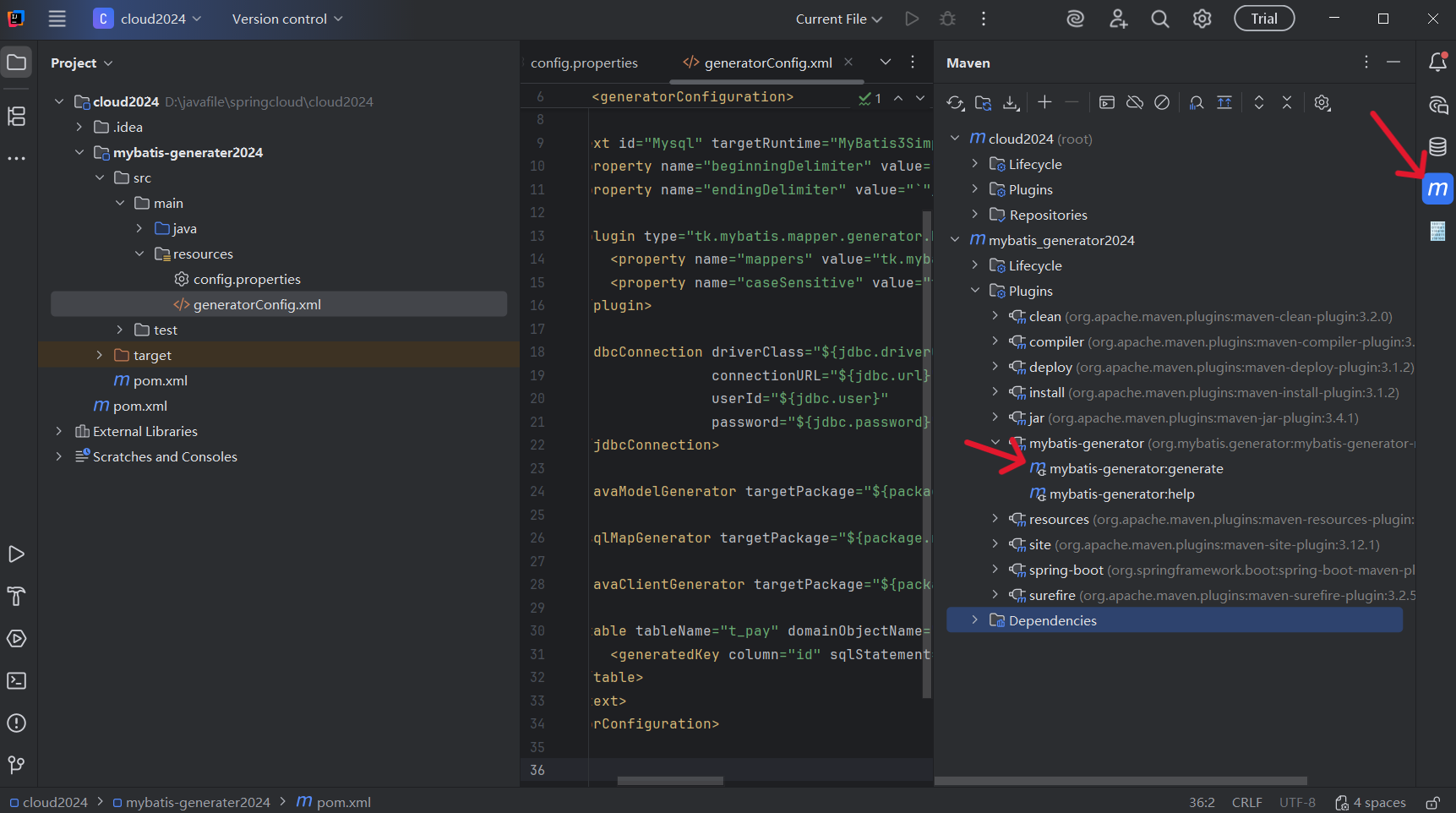Image resolution: width=1456 pixels, height=813 pixels.
Task: Expand the .idea folder
Action: [x=79, y=127]
